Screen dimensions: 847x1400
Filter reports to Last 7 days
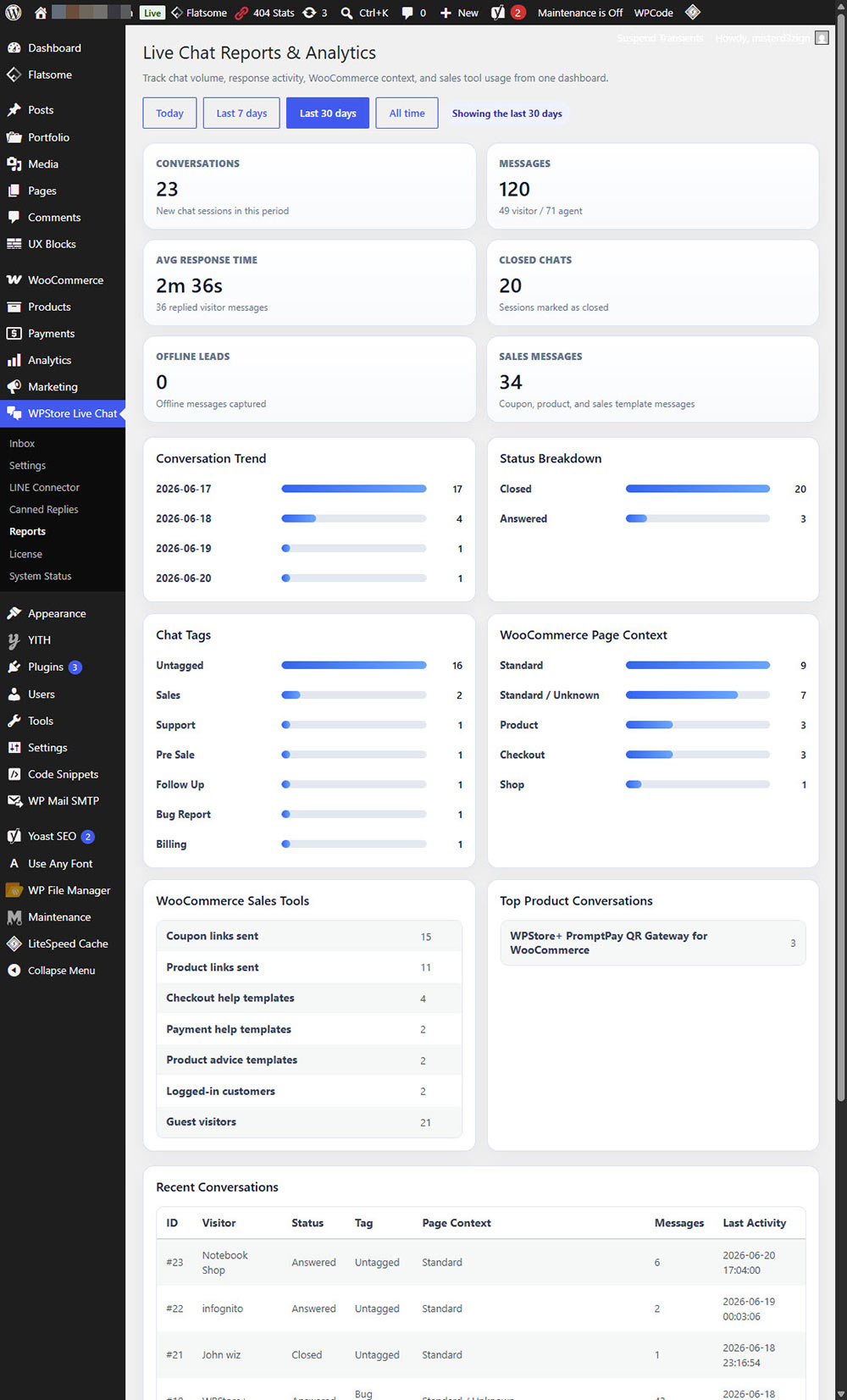[x=241, y=113]
